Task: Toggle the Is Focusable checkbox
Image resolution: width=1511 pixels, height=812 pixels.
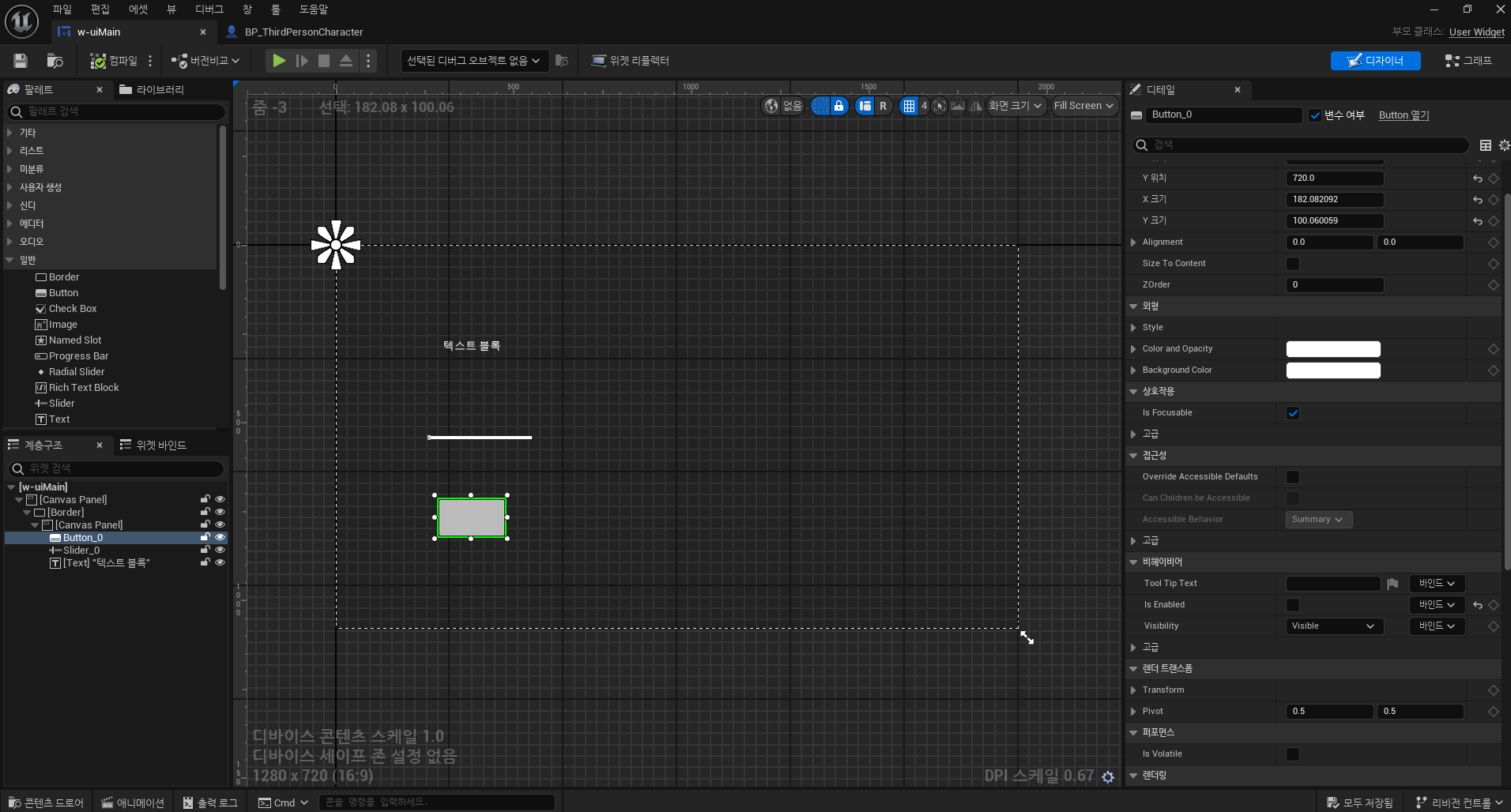Action: tap(1293, 413)
